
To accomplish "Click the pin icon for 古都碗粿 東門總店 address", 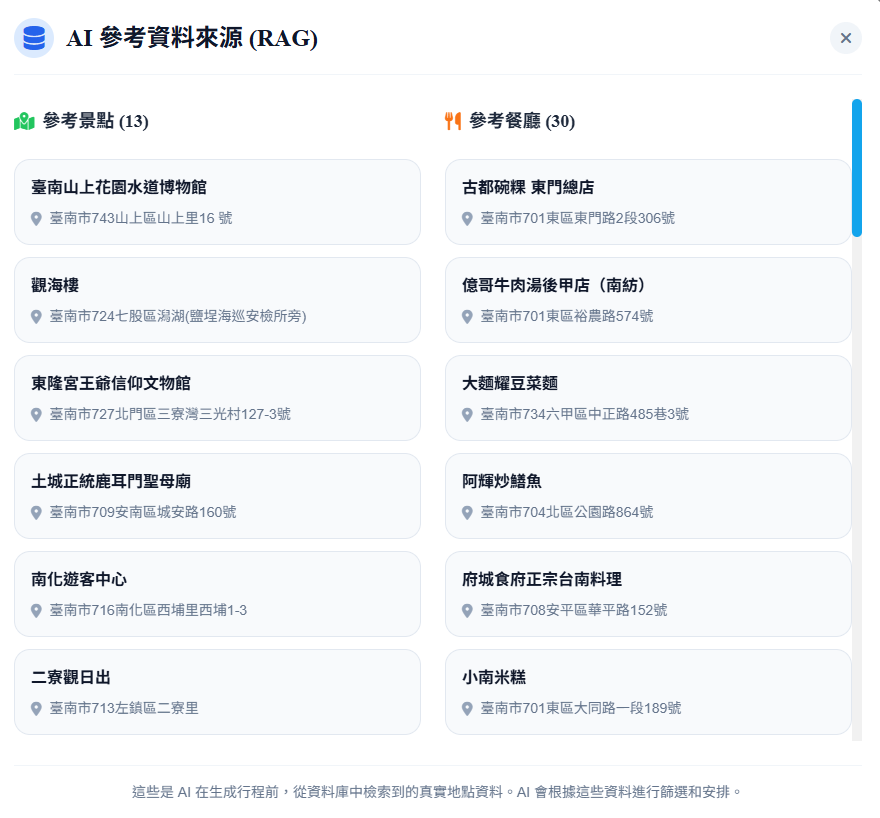I will (x=467, y=219).
